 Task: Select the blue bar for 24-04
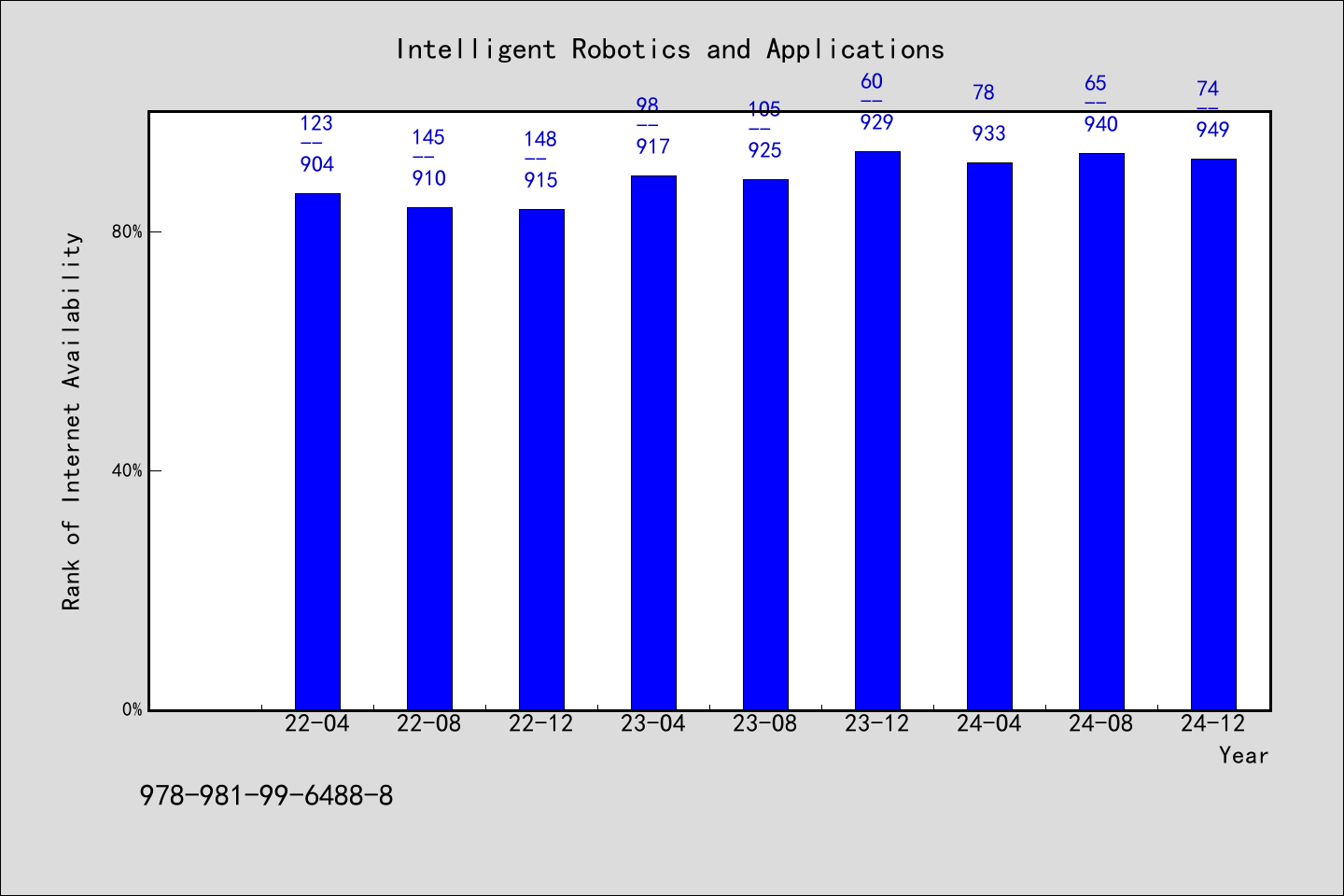[x=989, y=436]
